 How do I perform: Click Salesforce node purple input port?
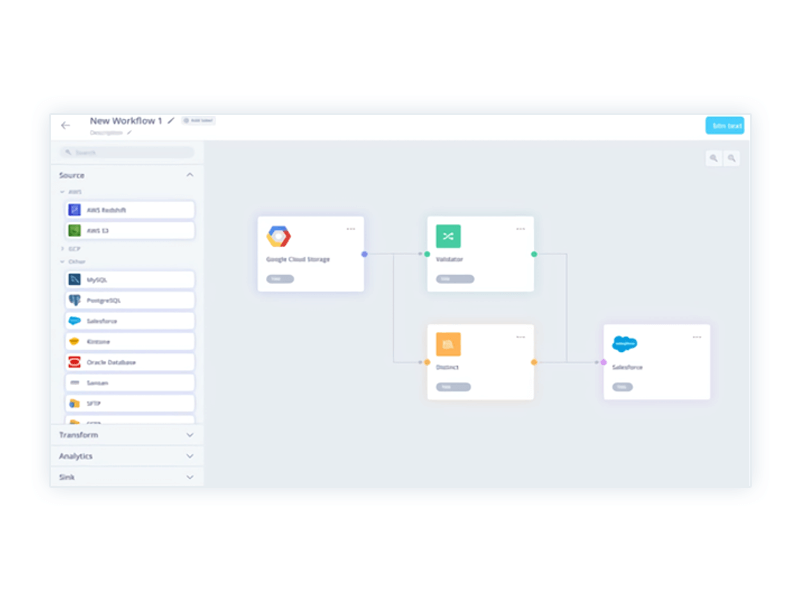(604, 362)
